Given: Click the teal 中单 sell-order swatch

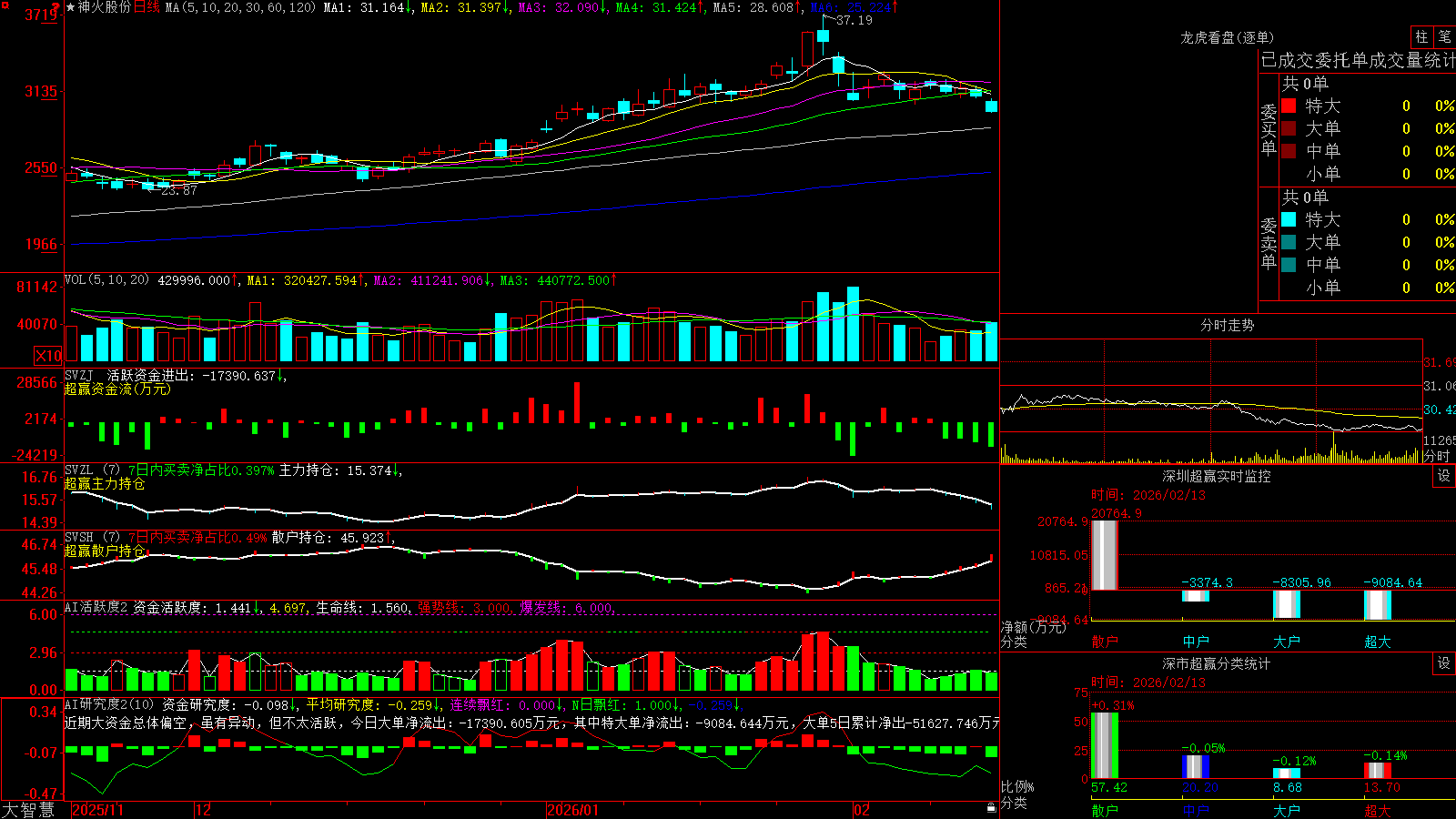Looking at the screenshot, I should tap(1289, 265).
